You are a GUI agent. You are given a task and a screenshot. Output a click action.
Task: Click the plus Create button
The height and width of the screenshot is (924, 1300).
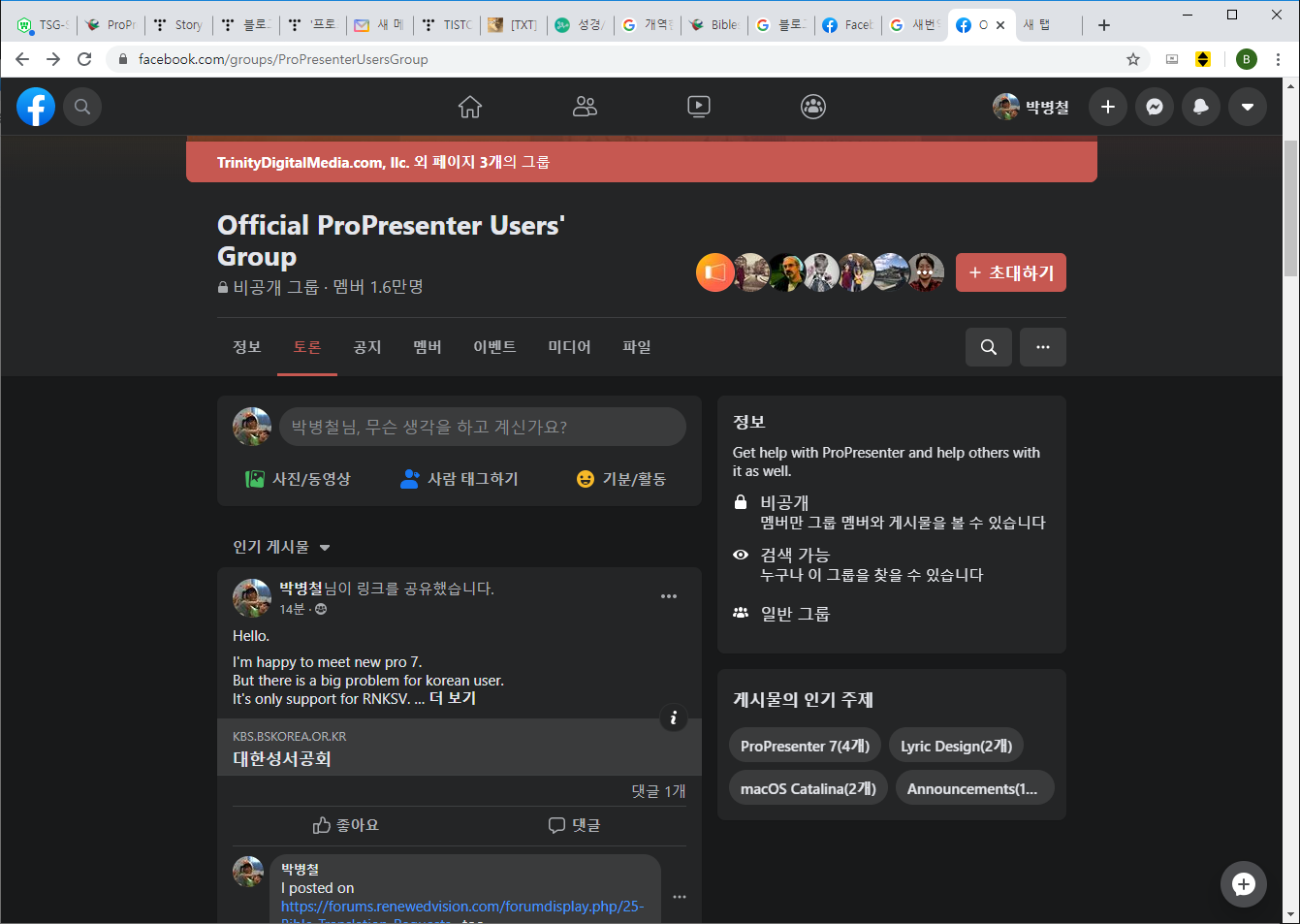(x=1108, y=107)
